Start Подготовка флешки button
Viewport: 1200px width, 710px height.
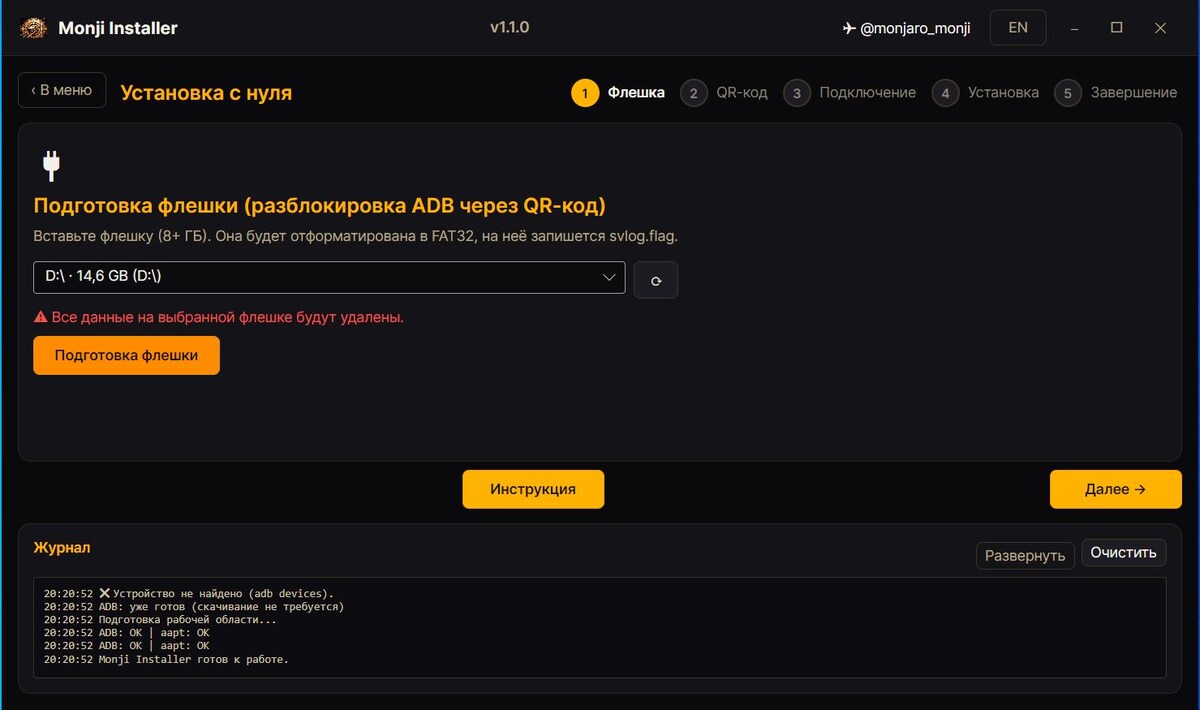click(126, 355)
